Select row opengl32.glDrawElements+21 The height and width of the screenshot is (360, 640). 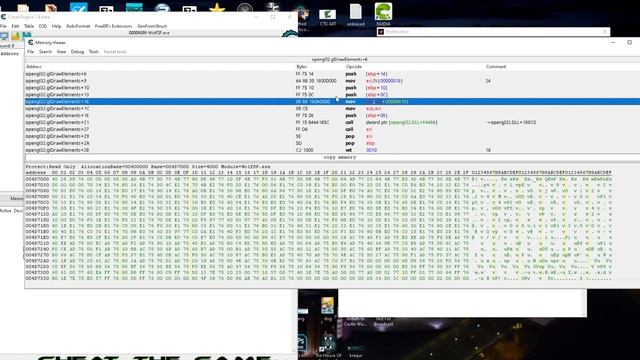[332, 122]
